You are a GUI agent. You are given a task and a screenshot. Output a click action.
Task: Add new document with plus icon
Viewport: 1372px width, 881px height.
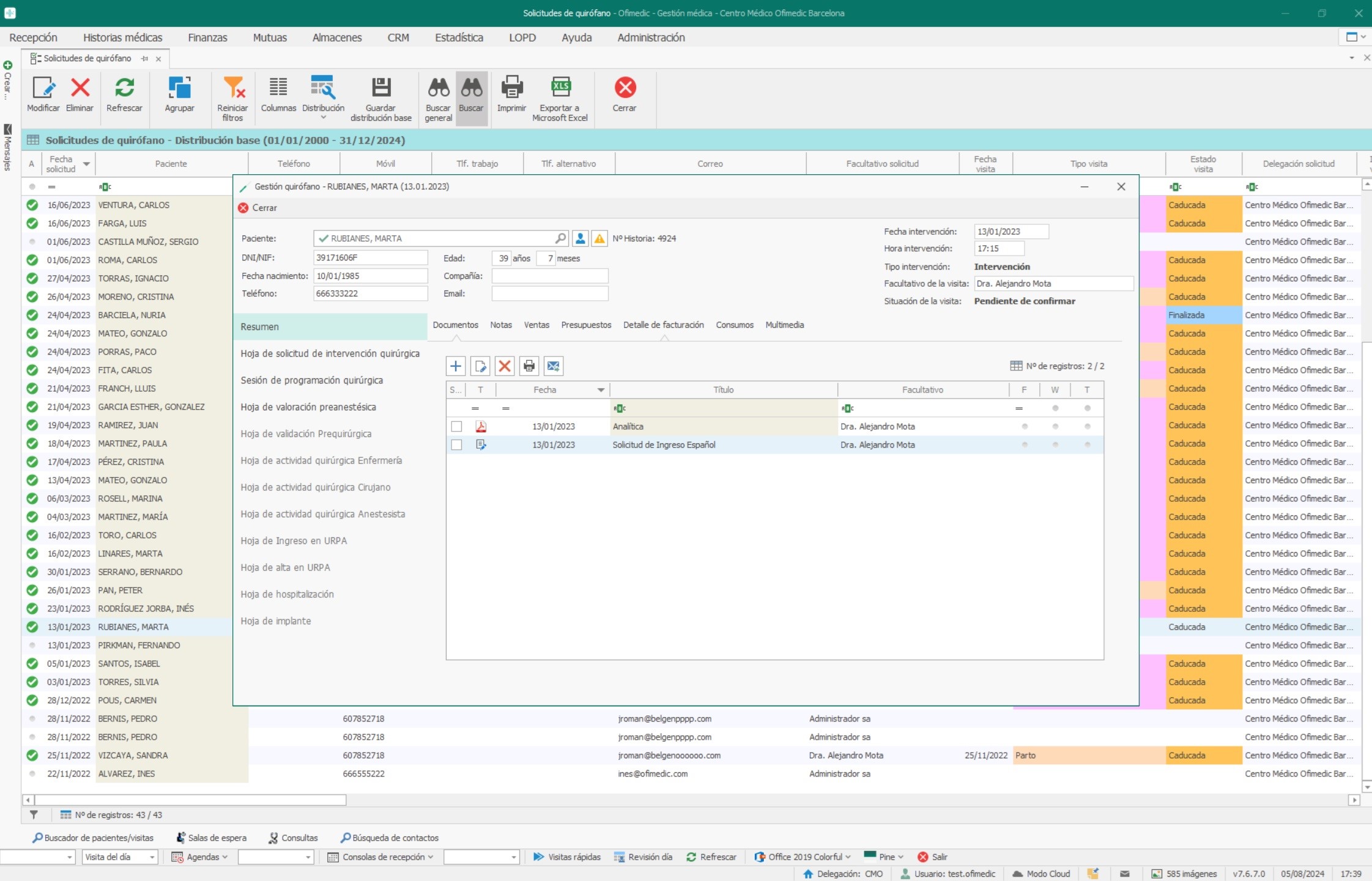pyautogui.click(x=456, y=366)
